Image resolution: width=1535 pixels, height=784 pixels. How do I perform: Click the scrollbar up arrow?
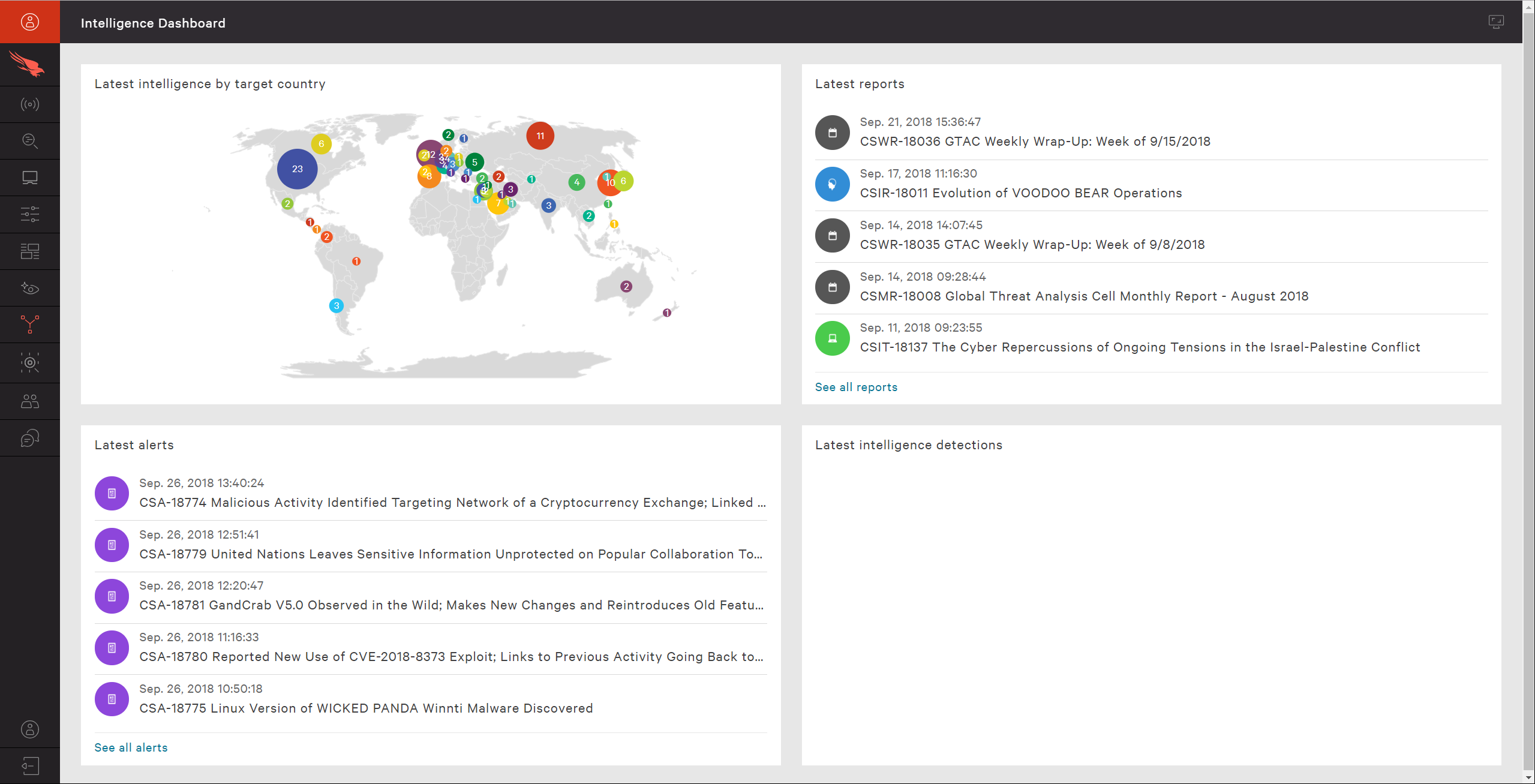pos(1528,7)
